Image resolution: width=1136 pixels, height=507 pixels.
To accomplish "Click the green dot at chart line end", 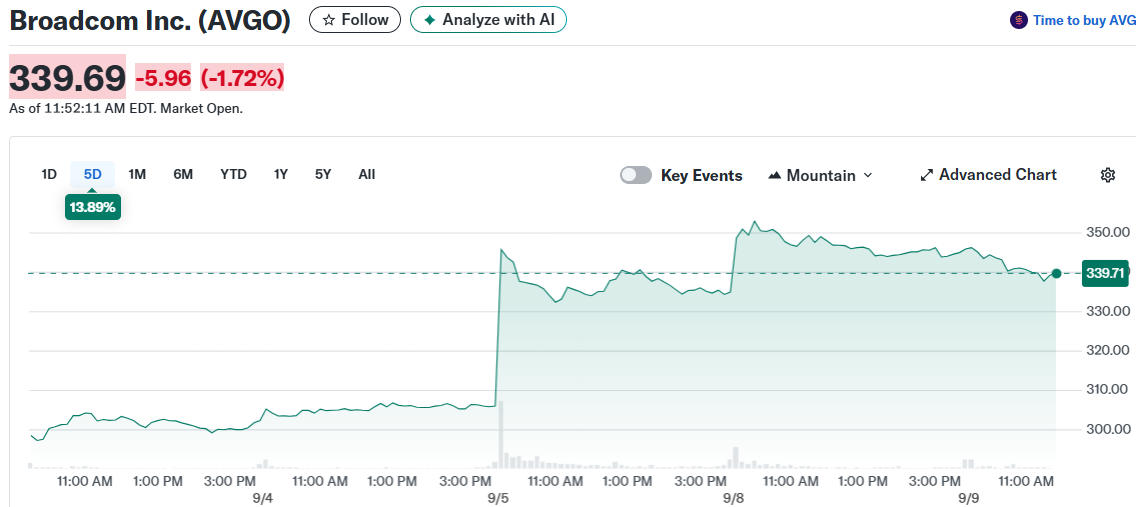I will pos(1056,273).
